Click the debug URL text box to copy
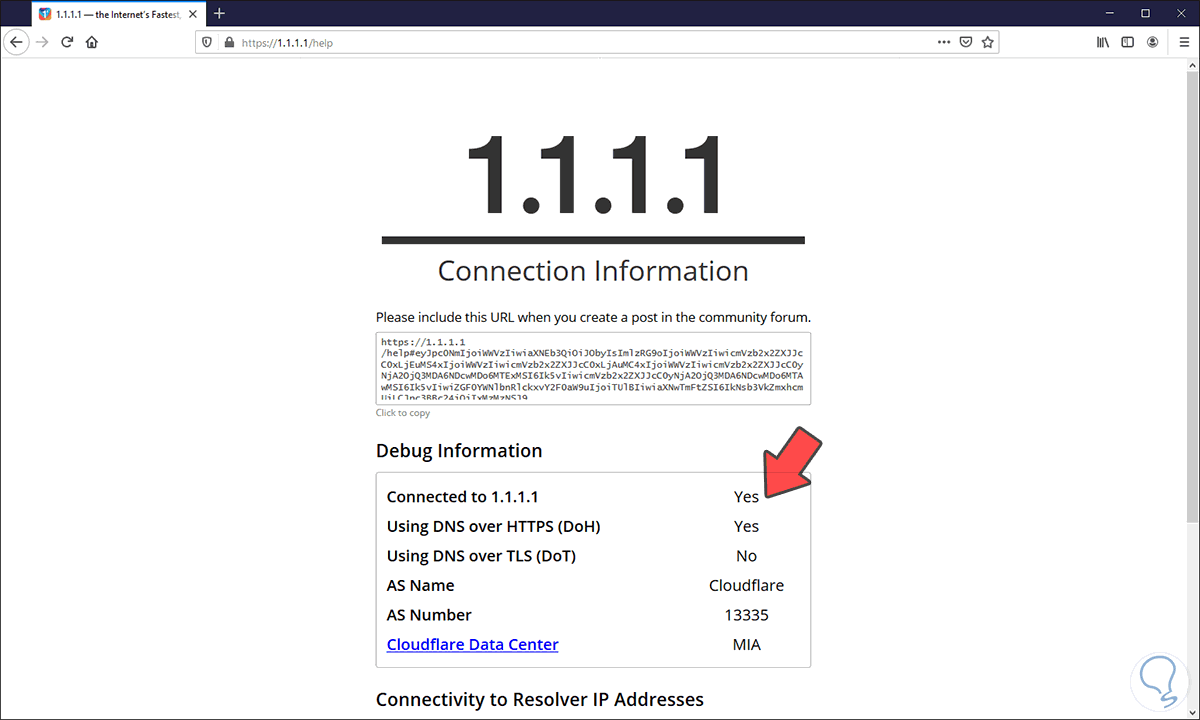Image resolution: width=1200 pixels, height=720 pixels. (593, 369)
